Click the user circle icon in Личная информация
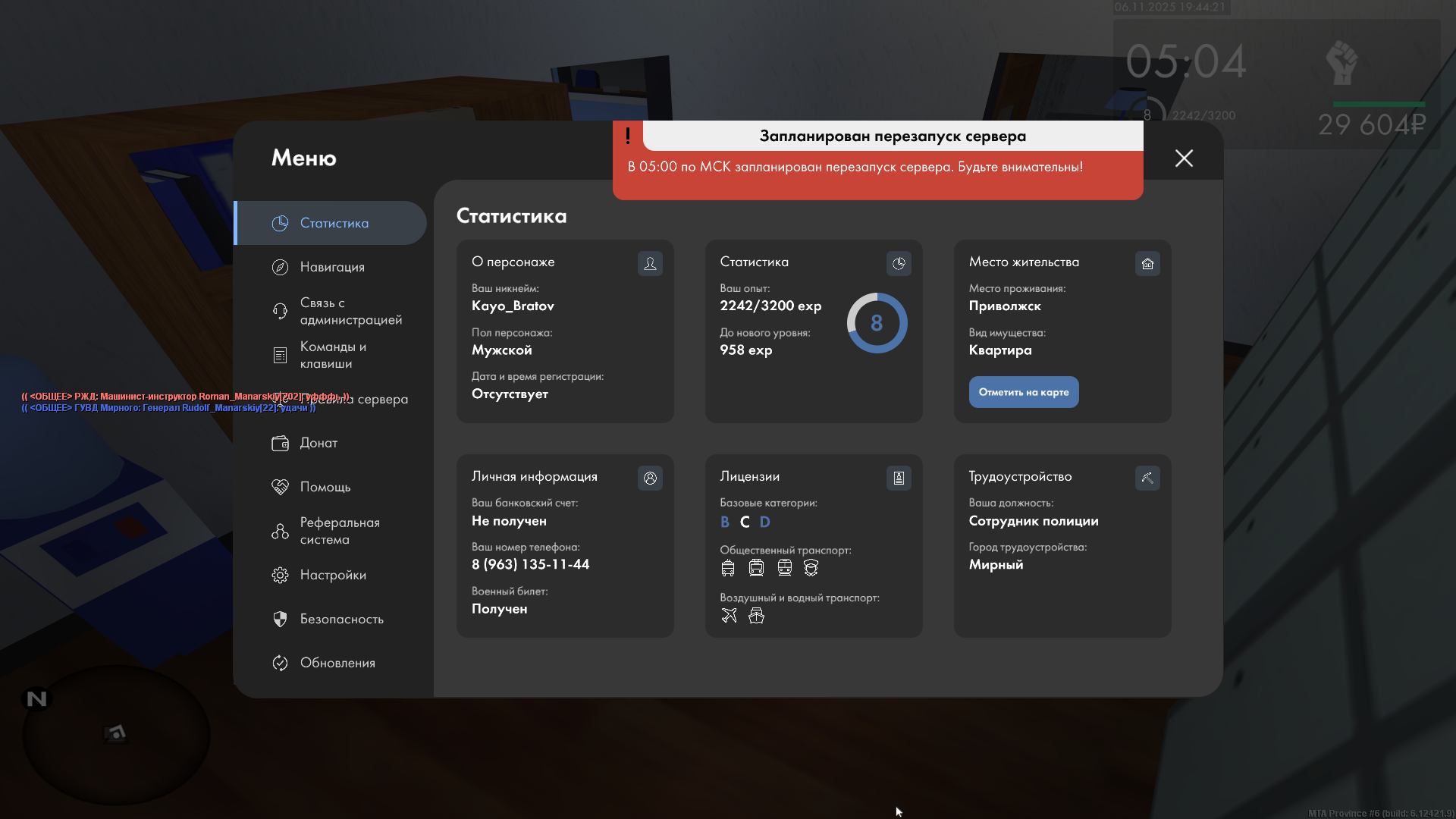The height and width of the screenshot is (819, 1456). [650, 478]
